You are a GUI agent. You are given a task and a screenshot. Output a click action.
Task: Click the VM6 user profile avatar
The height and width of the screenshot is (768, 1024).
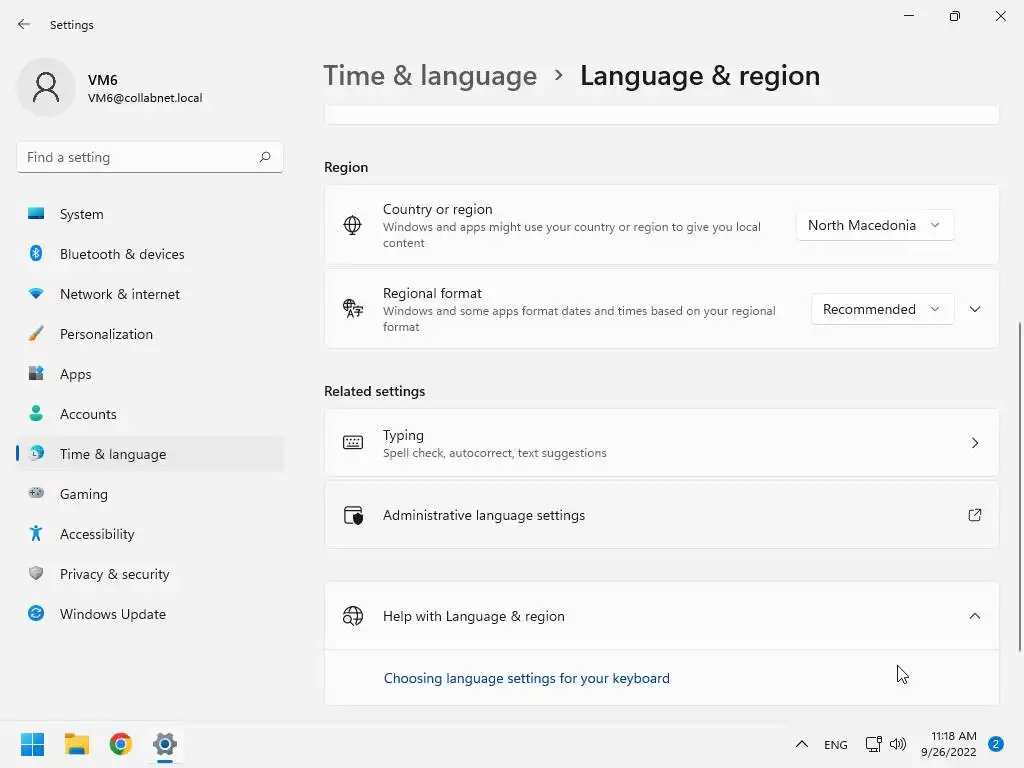46,88
